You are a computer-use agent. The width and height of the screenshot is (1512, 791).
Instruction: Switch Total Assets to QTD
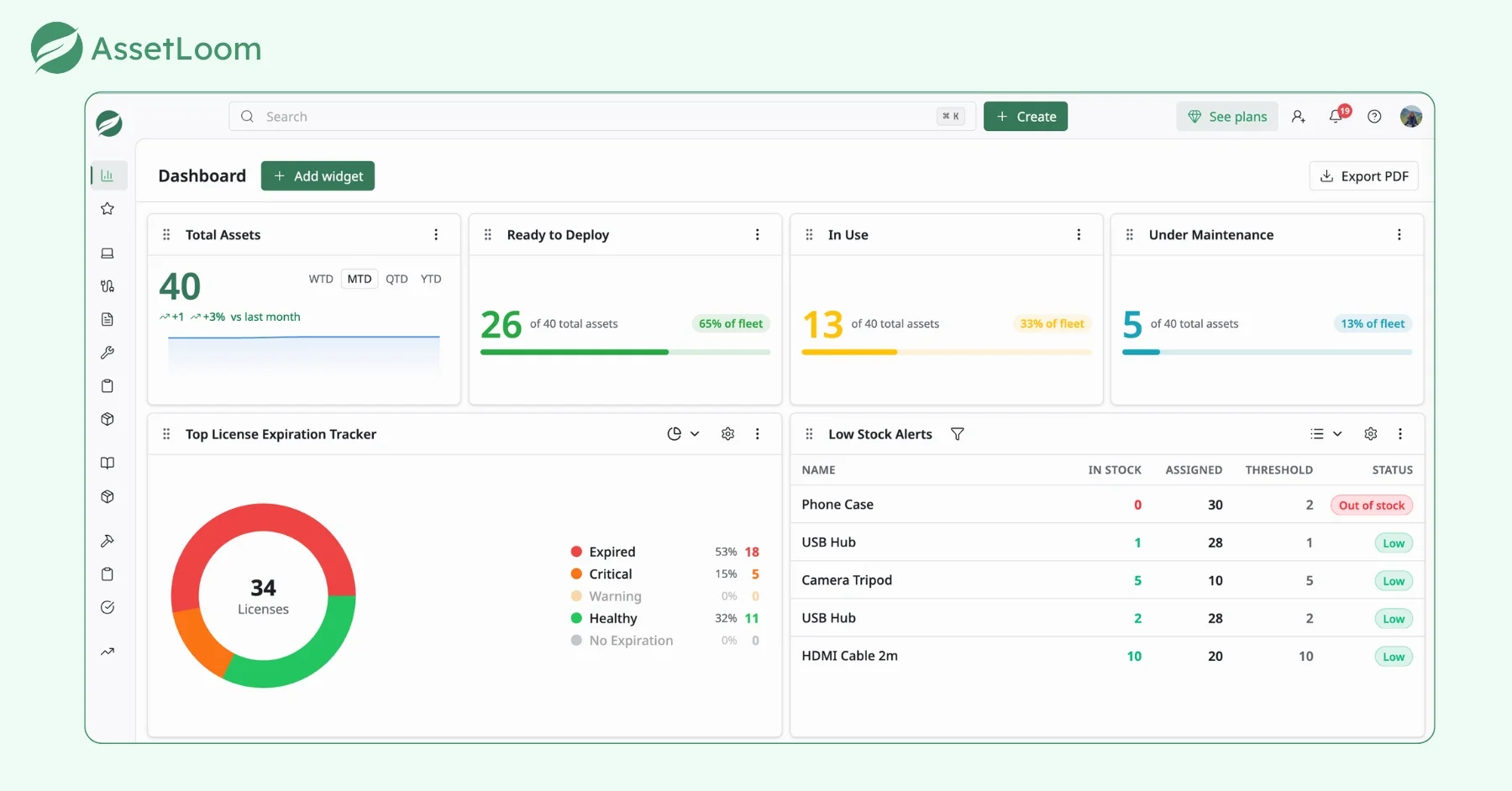pyautogui.click(x=396, y=279)
